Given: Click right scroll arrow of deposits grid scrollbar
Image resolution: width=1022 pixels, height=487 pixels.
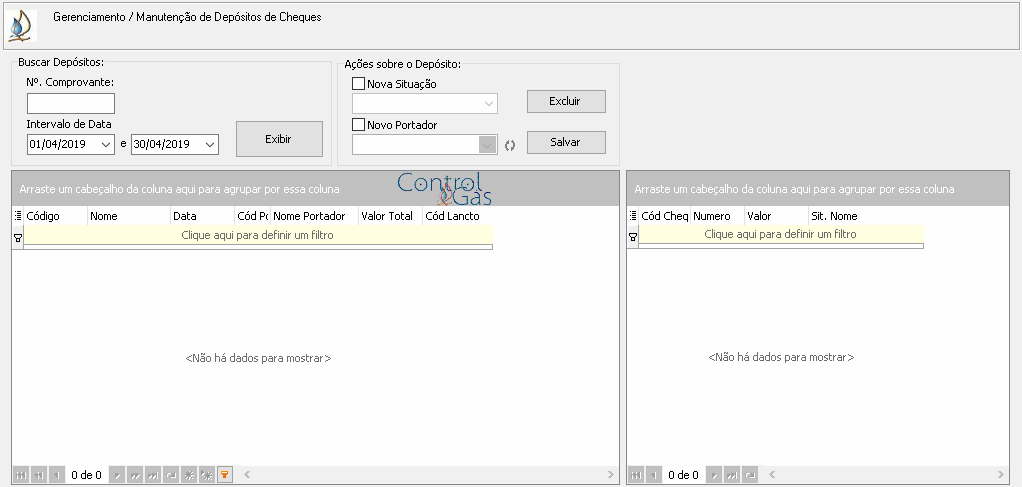Looking at the screenshot, I should (x=611, y=475).
